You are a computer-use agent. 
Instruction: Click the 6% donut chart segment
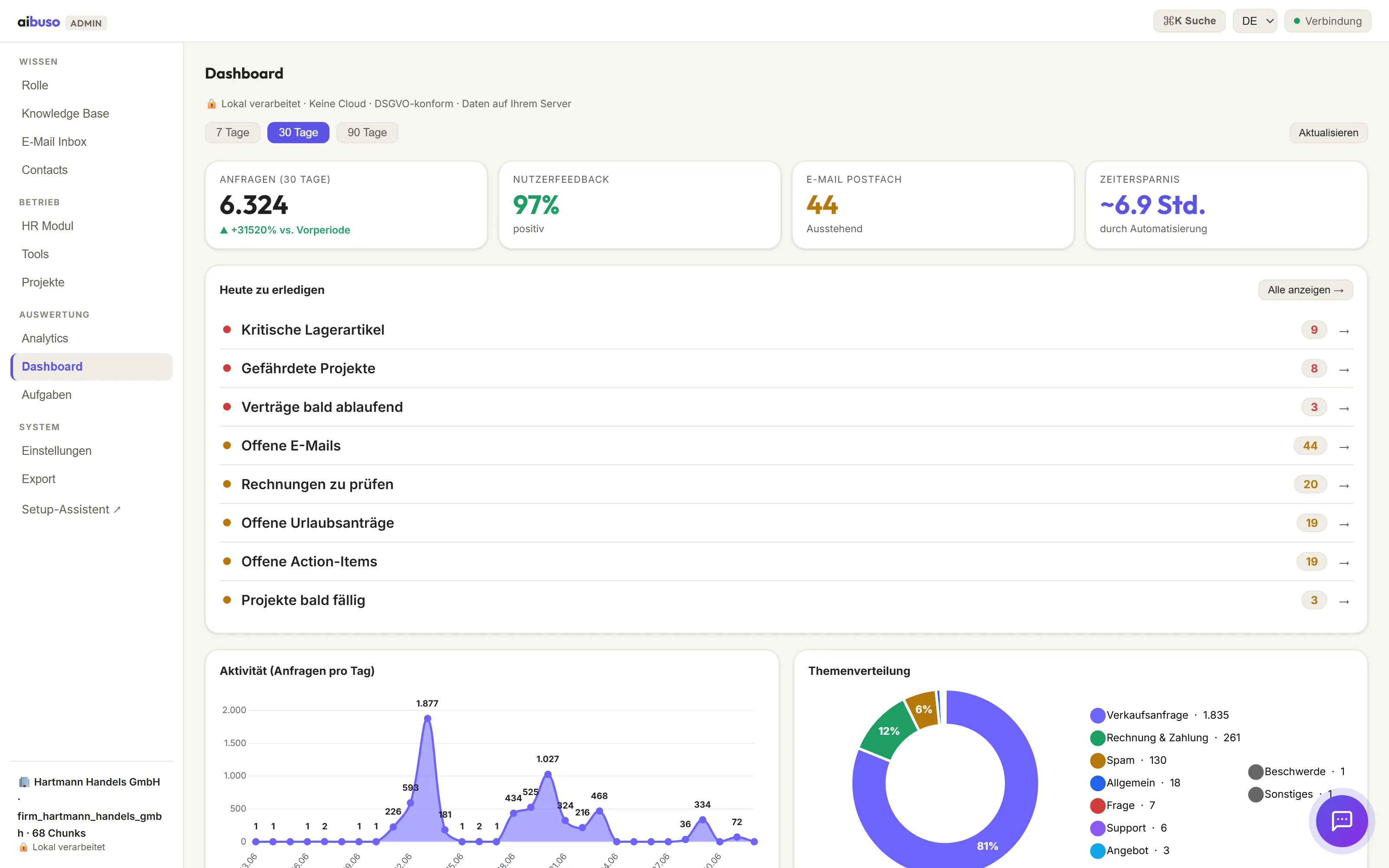click(924, 710)
